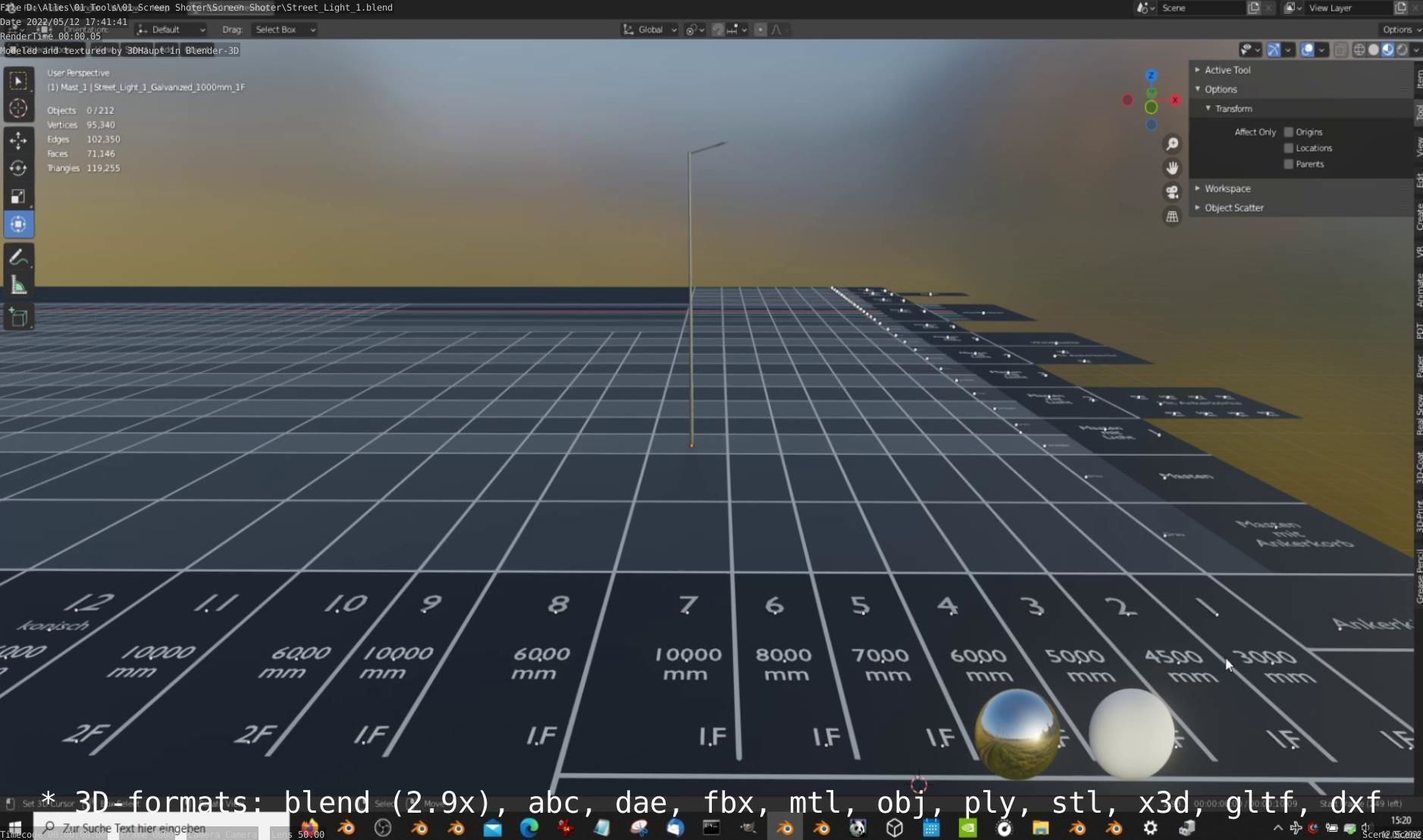Open the pivot point dropdown
1423x840 pixels.
click(695, 30)
